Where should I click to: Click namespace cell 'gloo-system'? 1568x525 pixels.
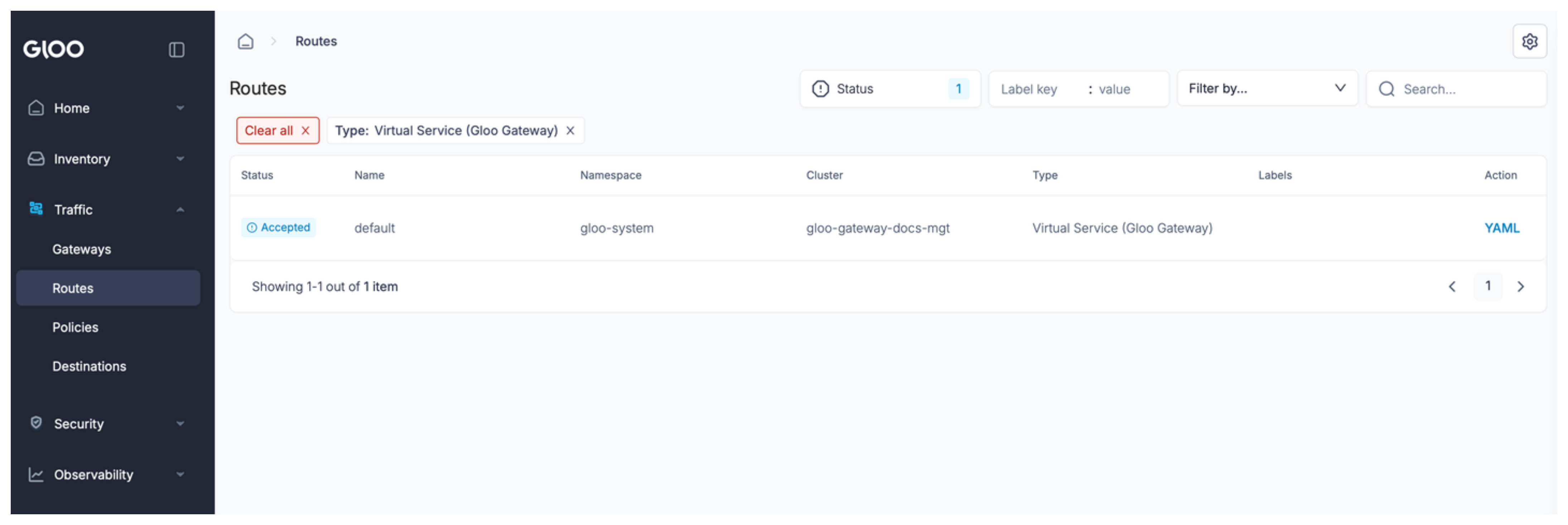pos(616,228)
